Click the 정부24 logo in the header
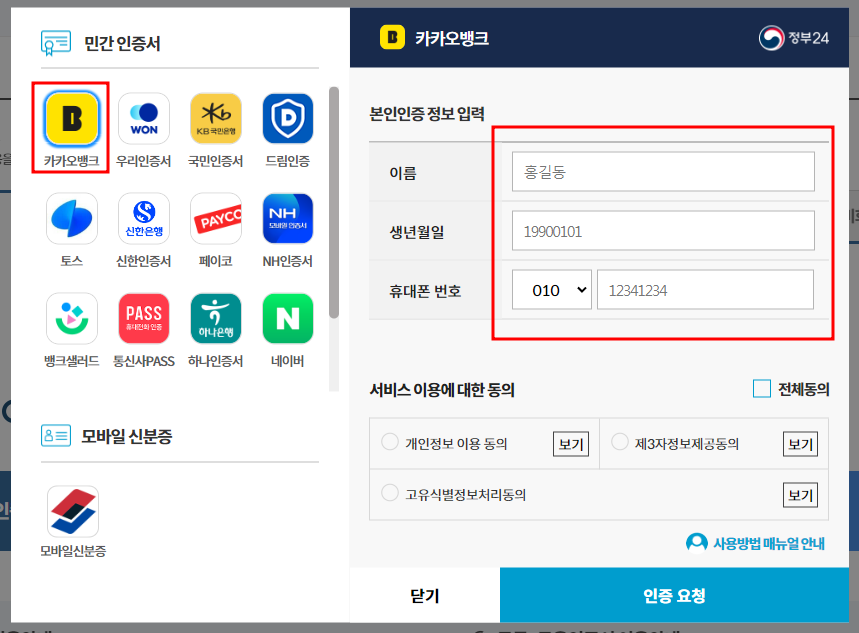This screenshot has height=633, width=859. coord(793,38)
